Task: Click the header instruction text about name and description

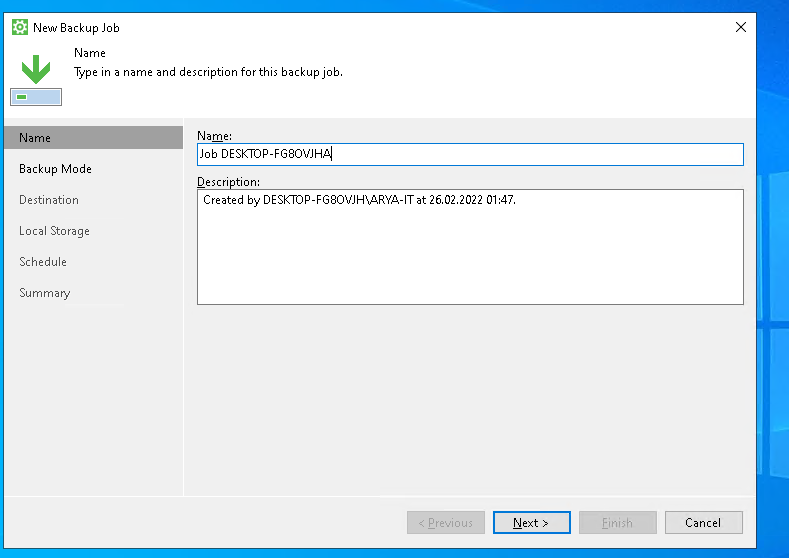Action: click(208, 72)
